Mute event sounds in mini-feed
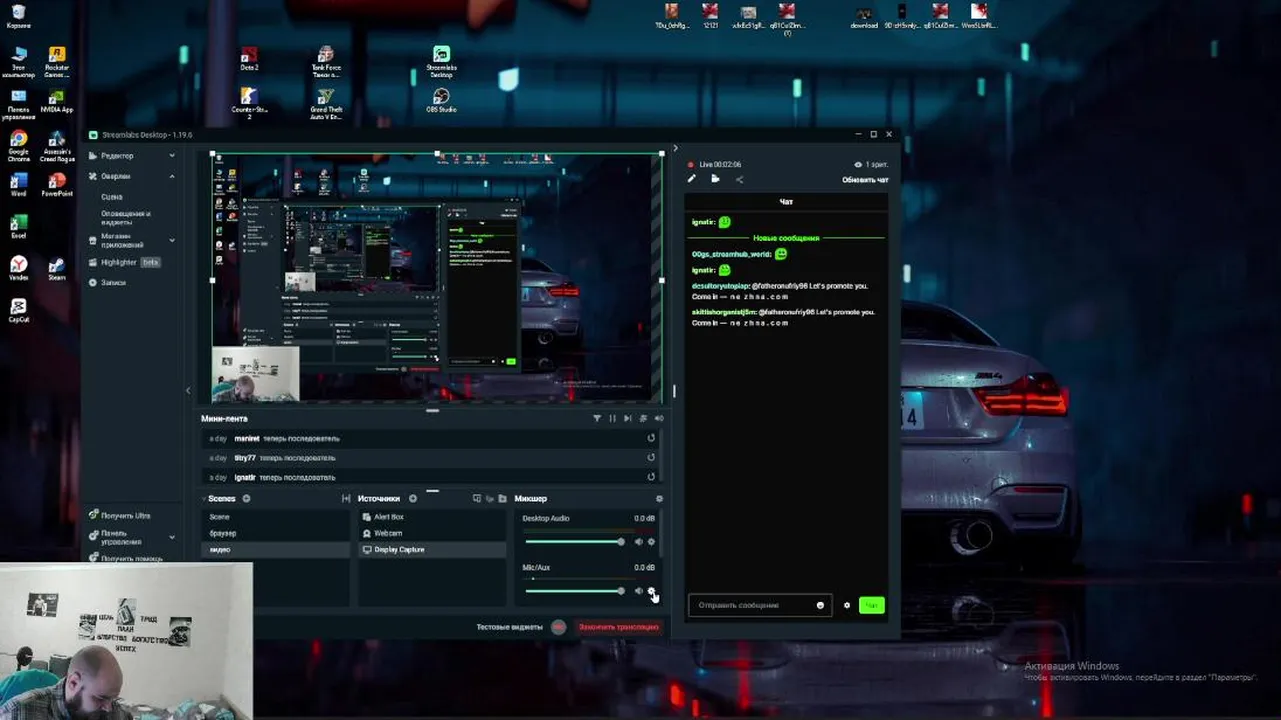This screenshot has width=1281, height=720. click(x=658, y=418)
